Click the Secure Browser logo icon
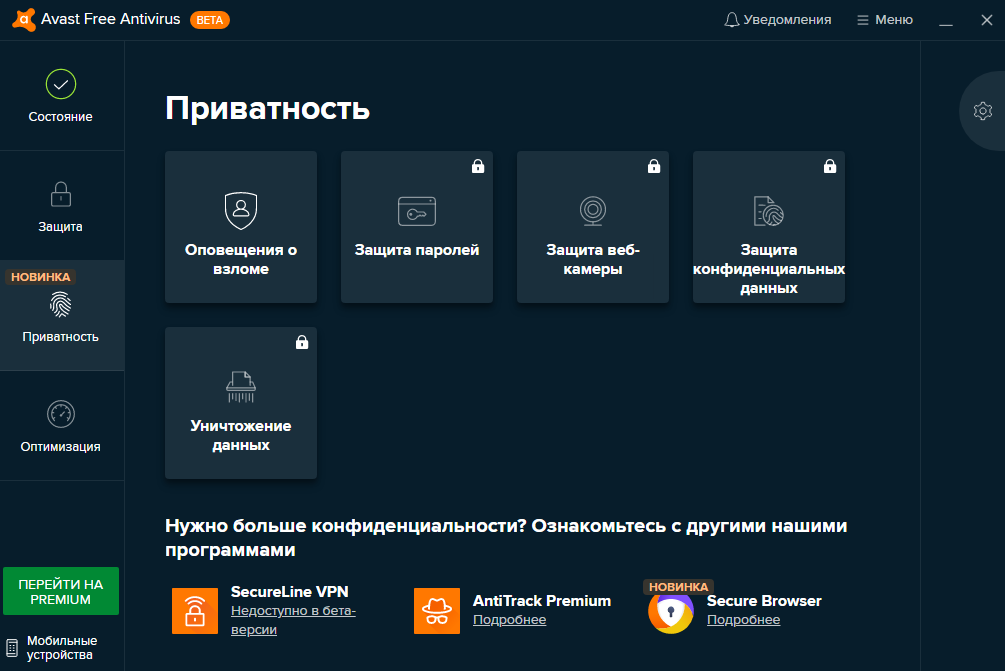 pos(671,612)
